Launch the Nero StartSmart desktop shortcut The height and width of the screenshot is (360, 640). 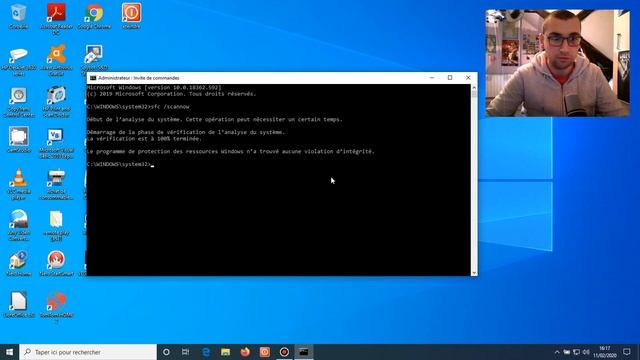click(x=56, y=263)
